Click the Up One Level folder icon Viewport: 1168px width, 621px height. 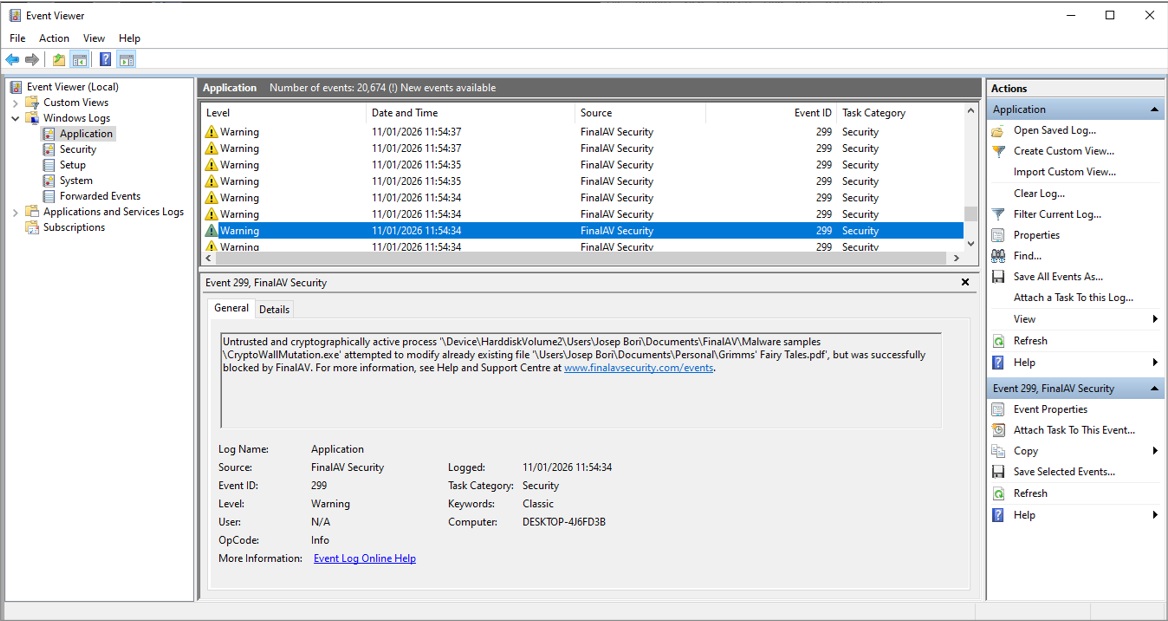pyautogui.click(x=59, y=60)
